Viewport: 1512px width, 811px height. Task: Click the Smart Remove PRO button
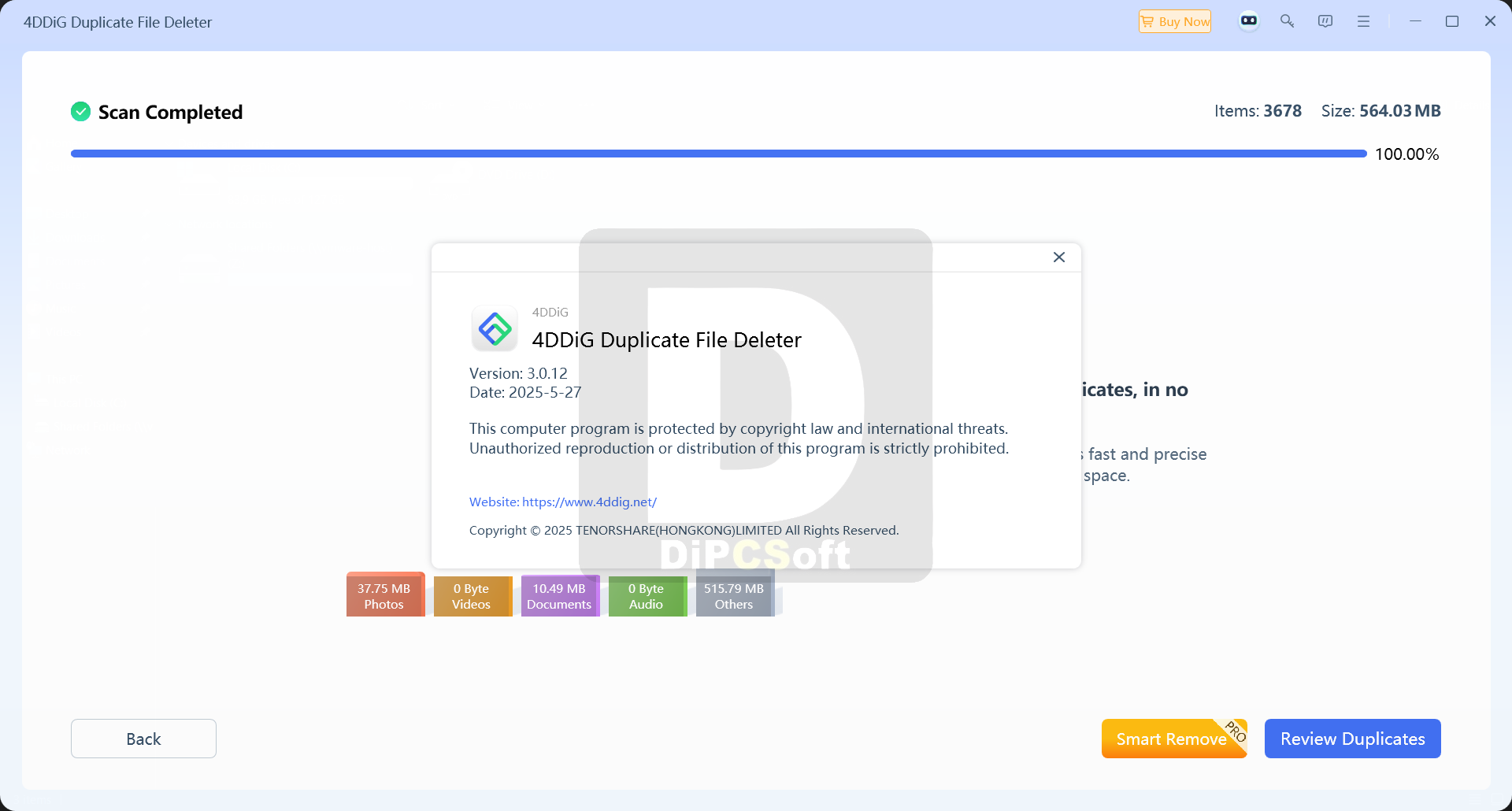1174,739
